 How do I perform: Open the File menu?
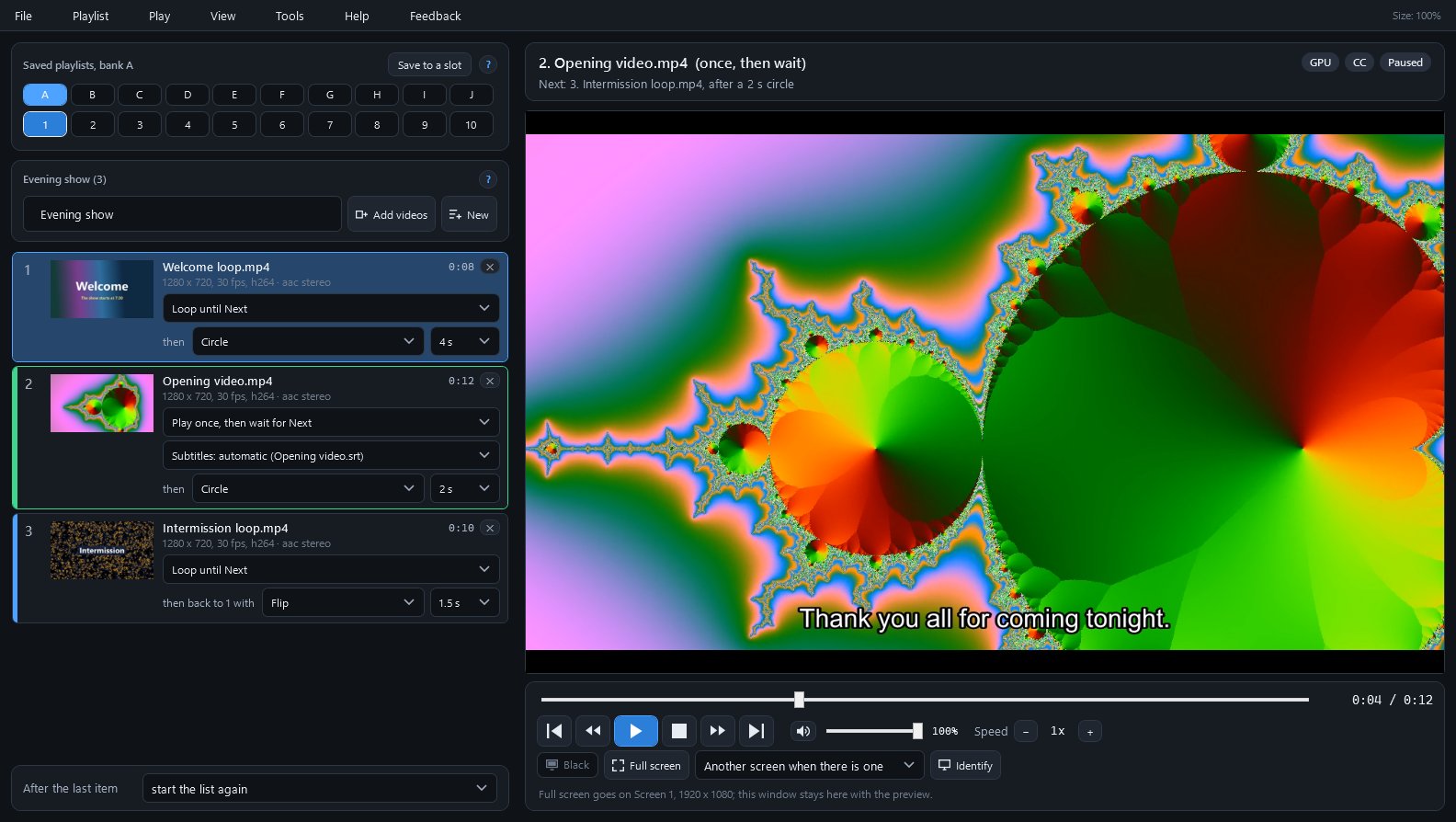point(24,16)
